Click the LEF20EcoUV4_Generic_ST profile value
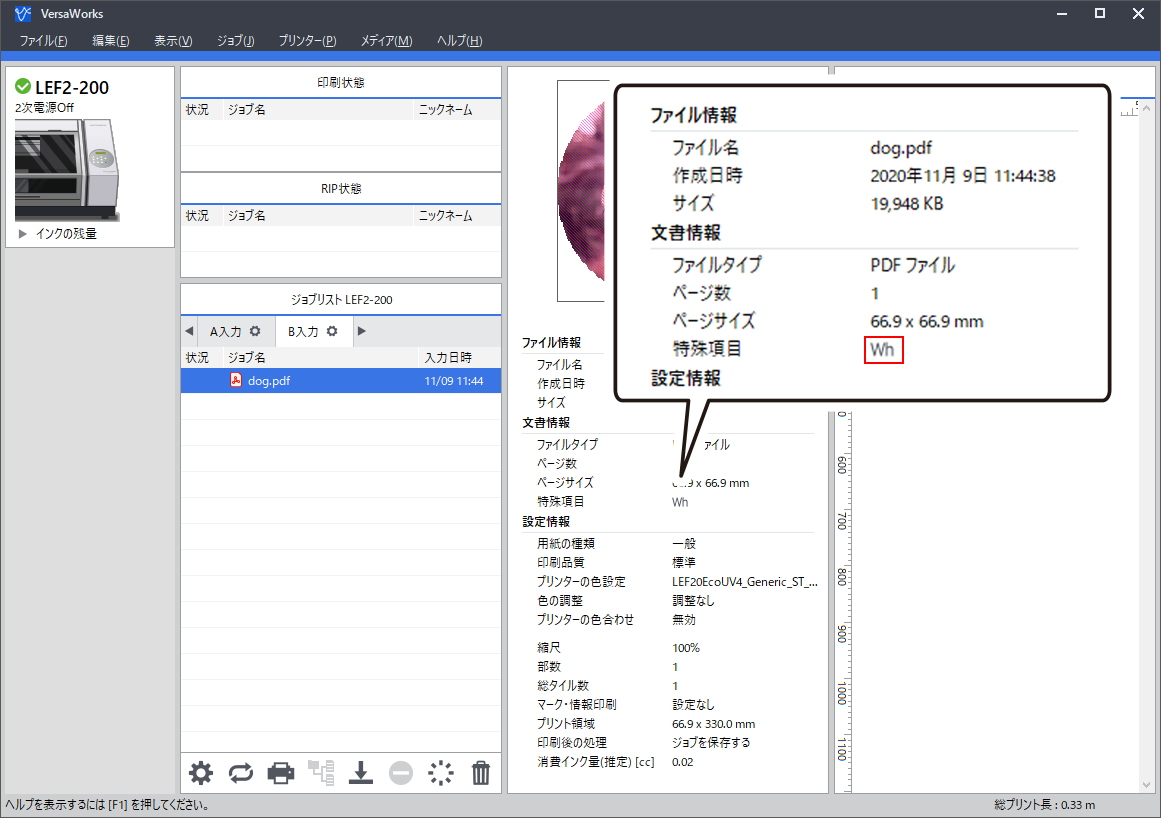 coord(745,582)
